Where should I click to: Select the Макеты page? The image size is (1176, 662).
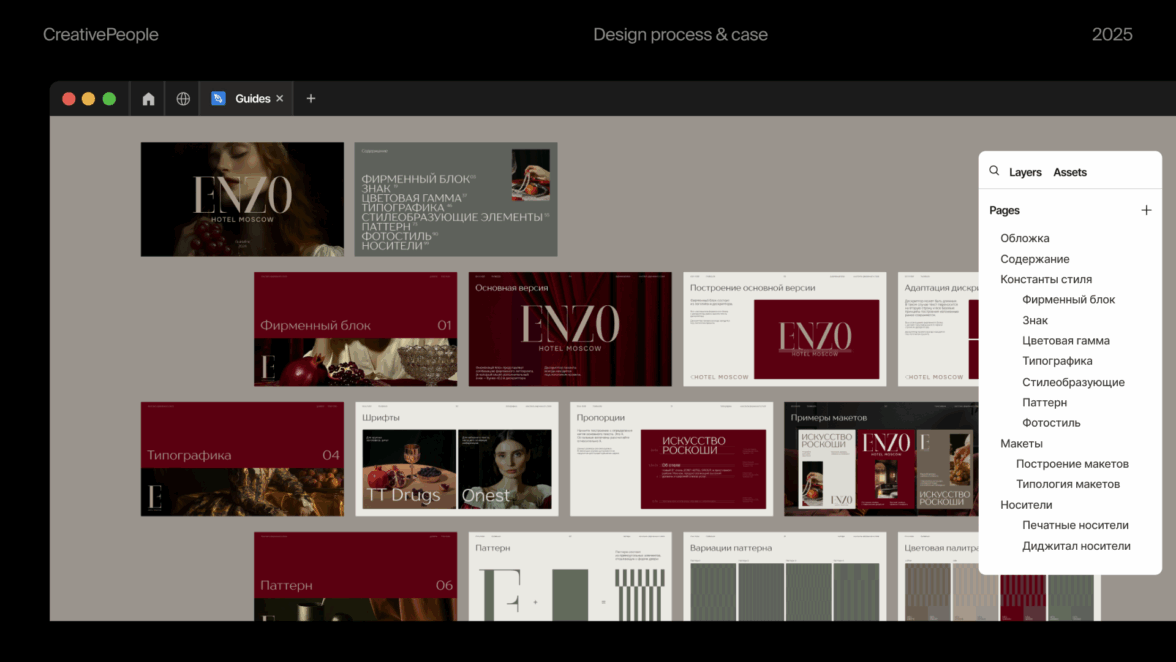pyautogui.click(x=1021, y=444)
